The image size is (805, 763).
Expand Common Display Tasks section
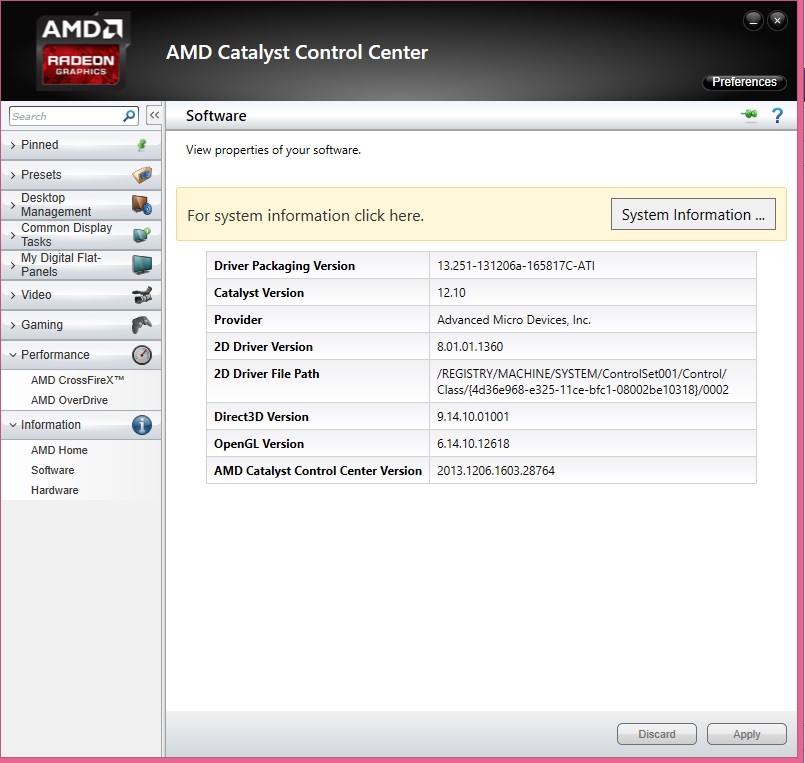(81, 235)
